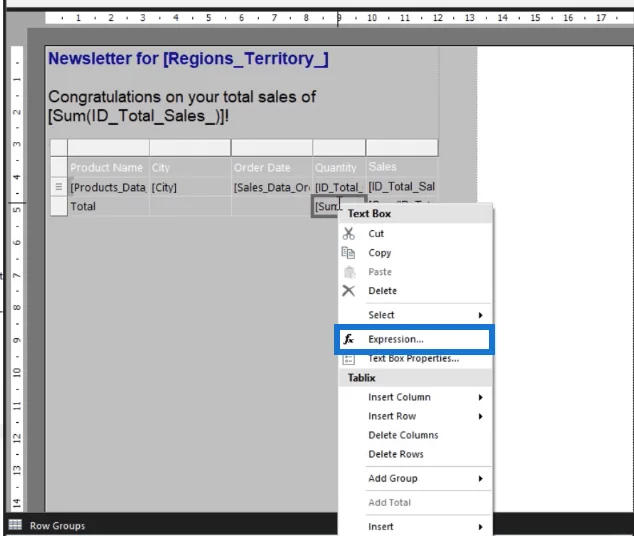The image size is (634, 536).
Task: Choose Delete from the context menu
Action: 416,291
